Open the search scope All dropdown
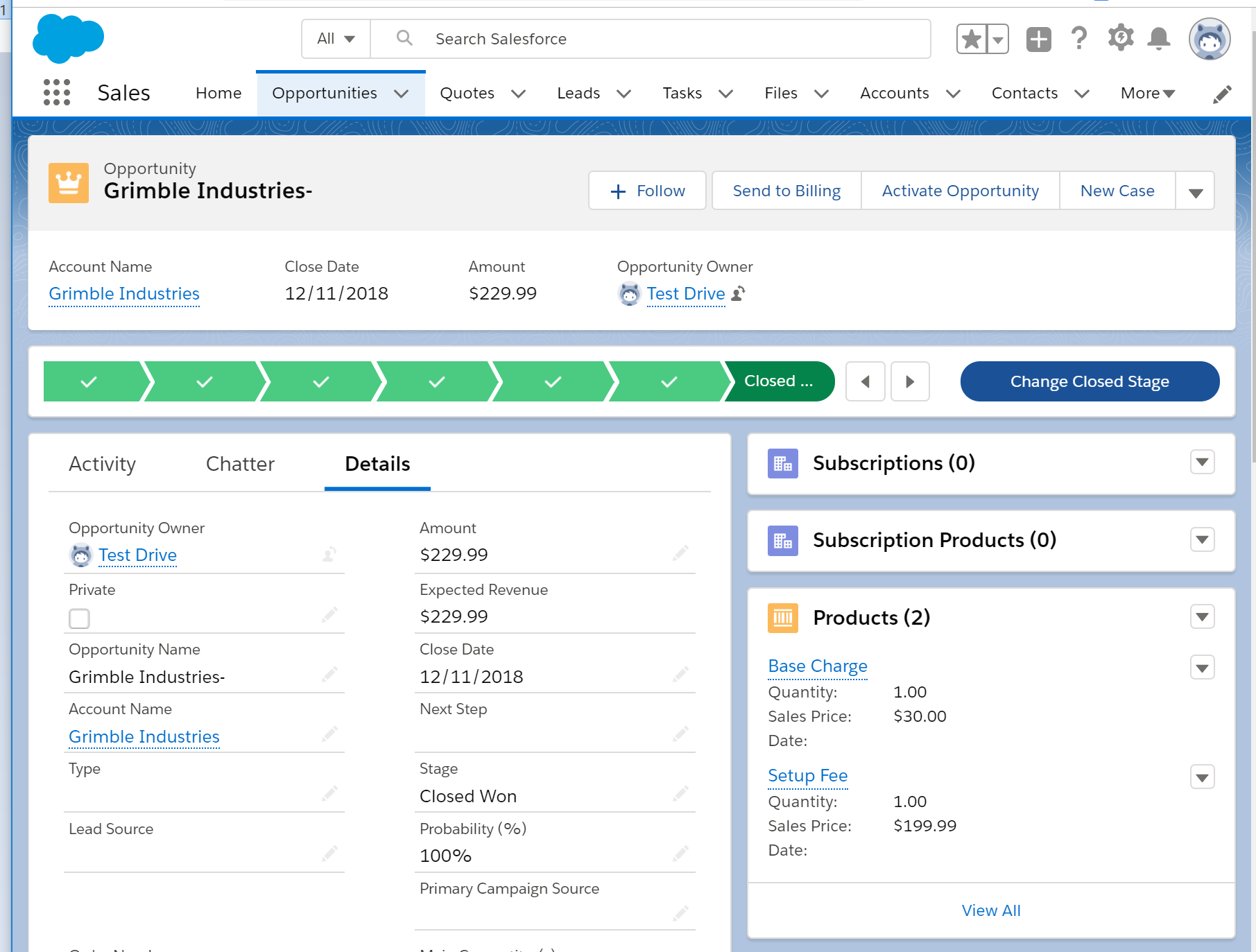1256x952 pixels. (x=336, y=39)
